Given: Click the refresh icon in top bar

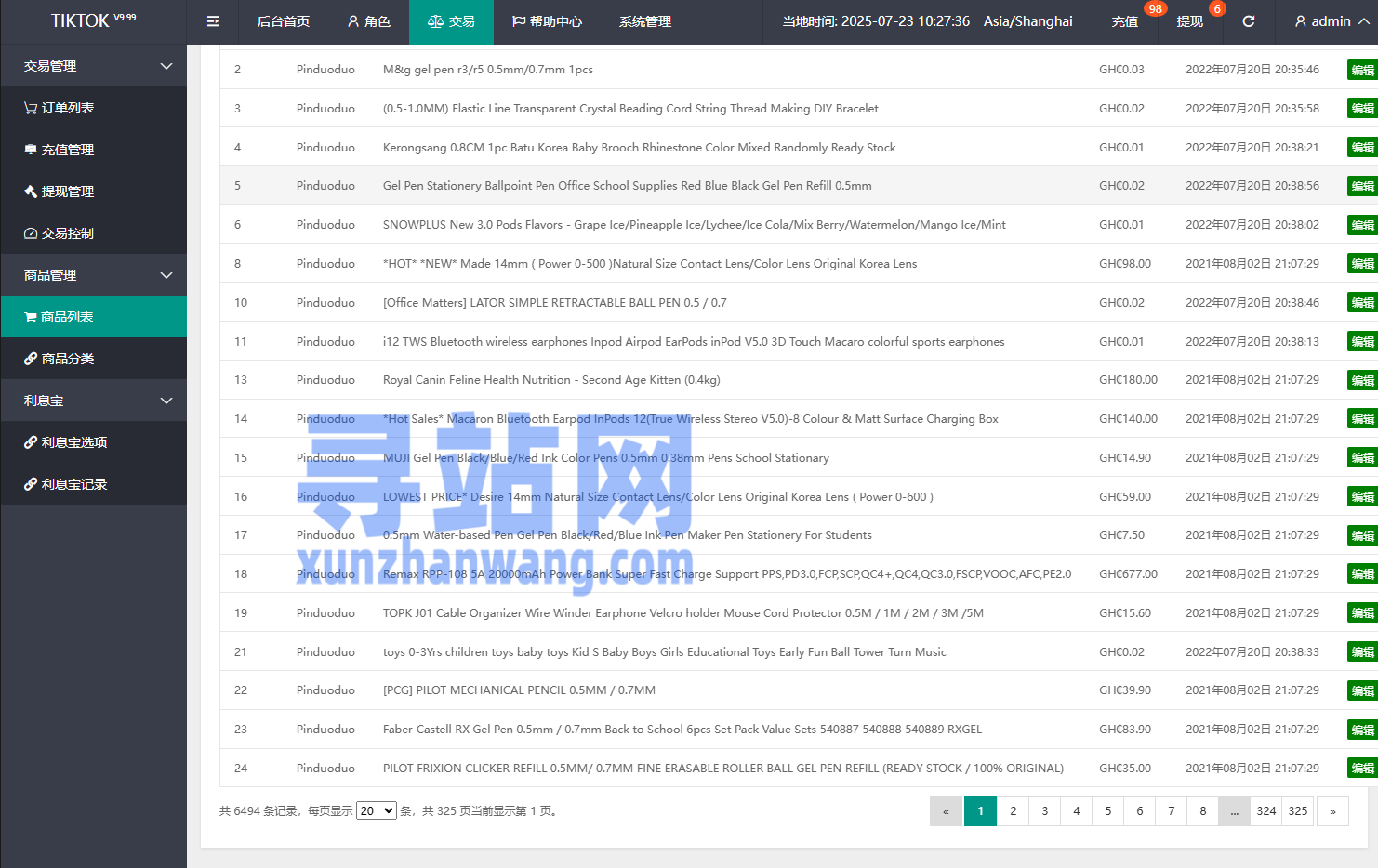Looking at the screenshot, I should [1249, 21].
